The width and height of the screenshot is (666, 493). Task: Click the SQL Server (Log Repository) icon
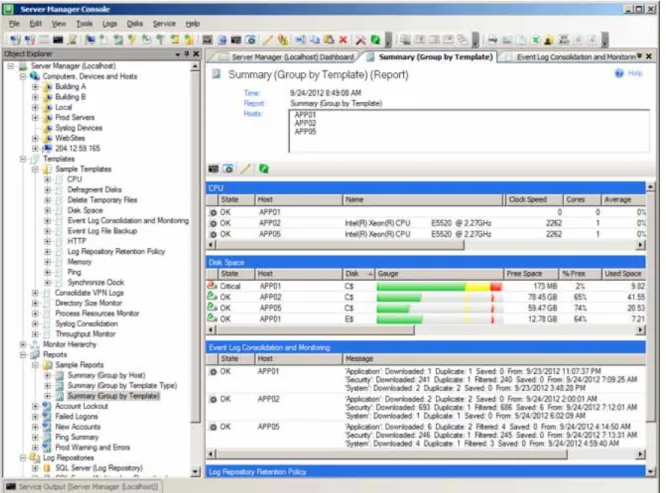(47, 468)
